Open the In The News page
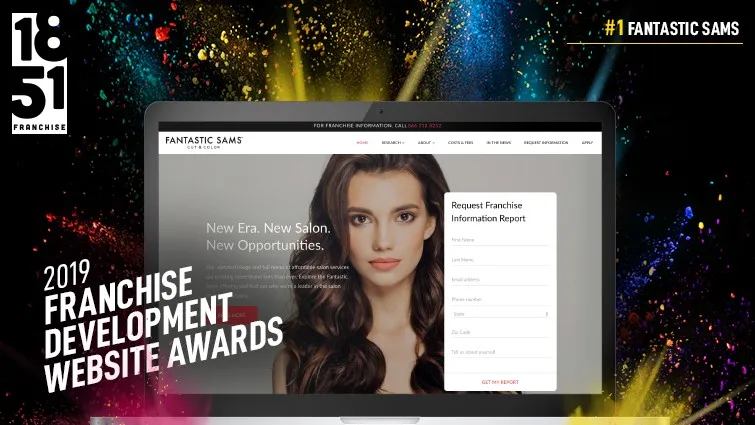The image size is (755, 425). [498, 143]
